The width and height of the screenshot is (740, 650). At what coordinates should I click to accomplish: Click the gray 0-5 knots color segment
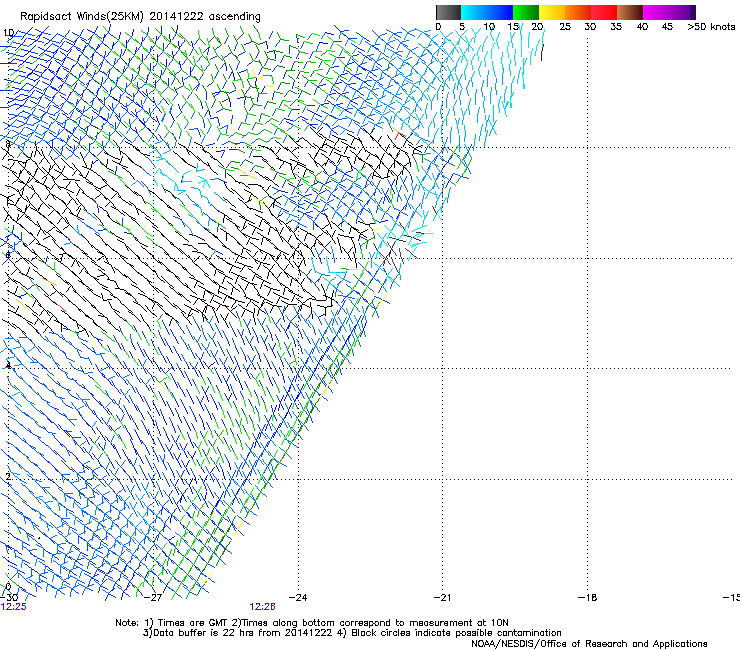[x=448, y=12]
